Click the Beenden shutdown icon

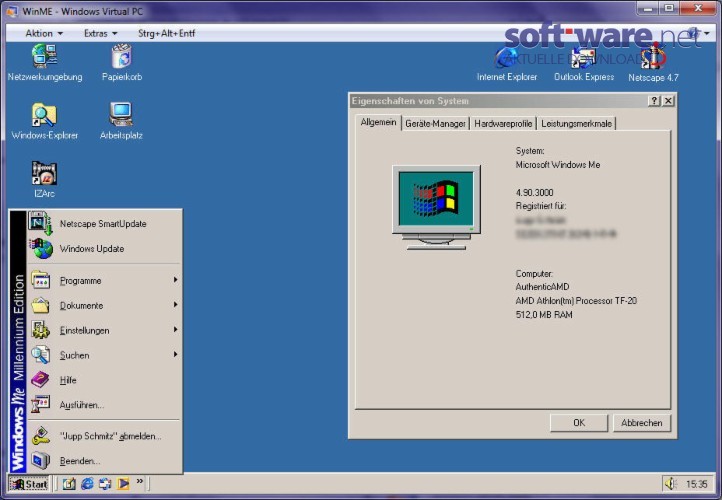tap(41, 460)
